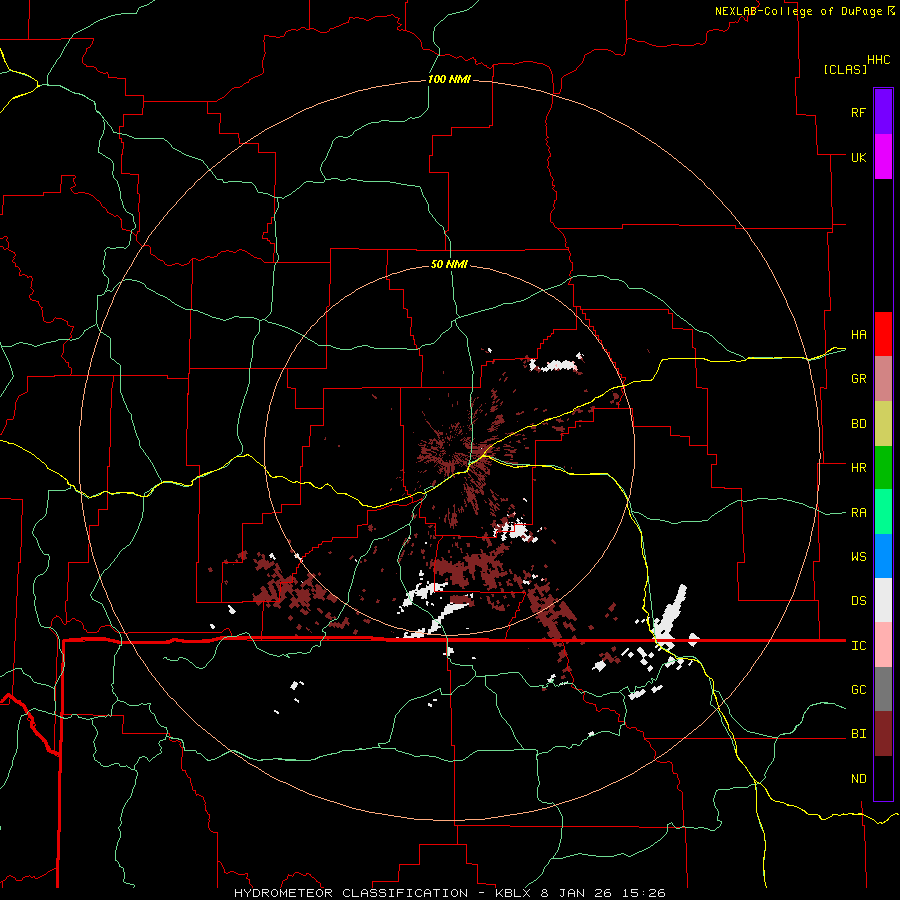900x900 pixels.
Task: Click the RF purple legend color block
Action: 883,112
